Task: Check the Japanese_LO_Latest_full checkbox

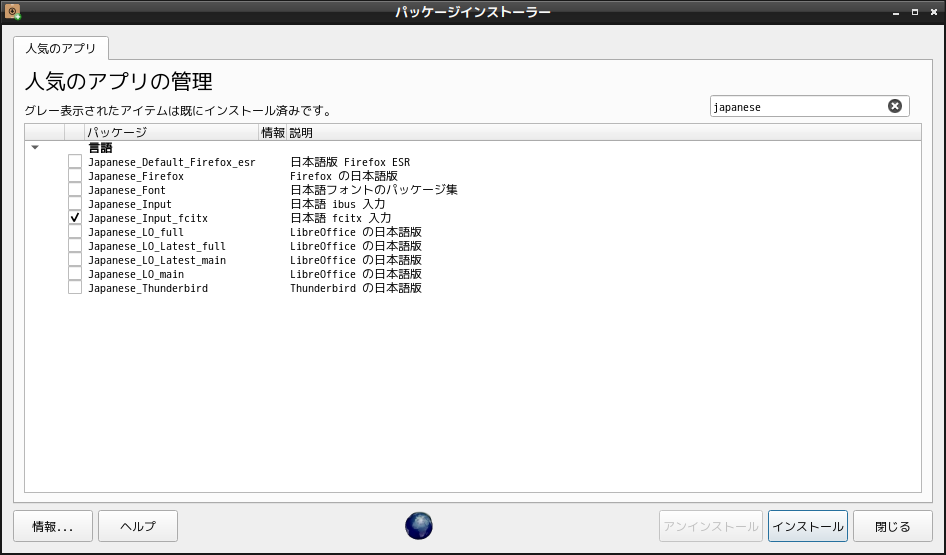Action: pos(75,246)
